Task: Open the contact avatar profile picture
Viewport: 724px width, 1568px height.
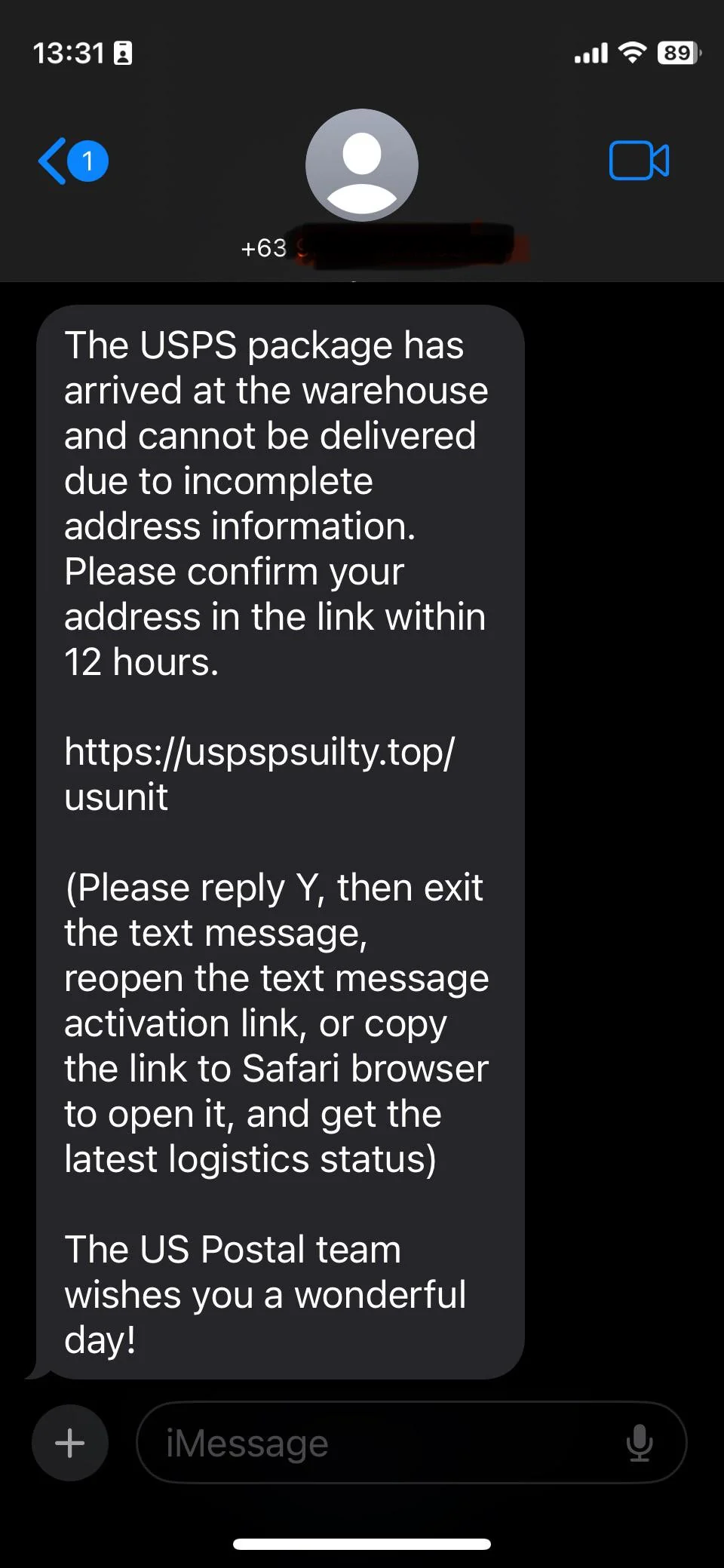Action: [362, 164]
